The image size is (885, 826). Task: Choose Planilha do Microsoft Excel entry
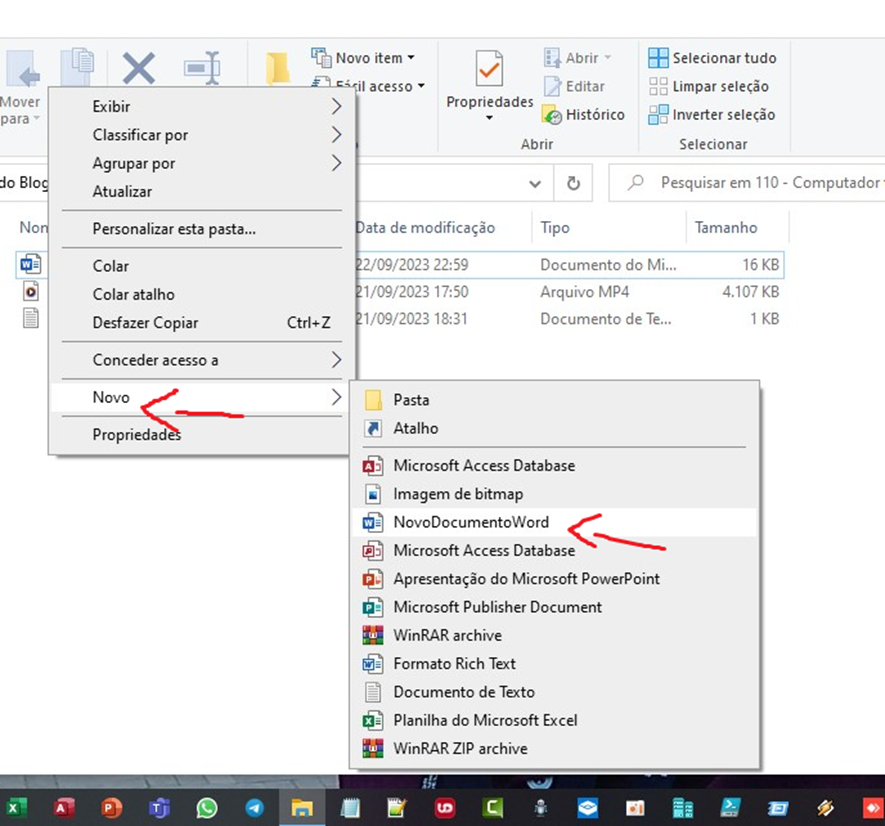pyautogui.click(x=554, y=720)
